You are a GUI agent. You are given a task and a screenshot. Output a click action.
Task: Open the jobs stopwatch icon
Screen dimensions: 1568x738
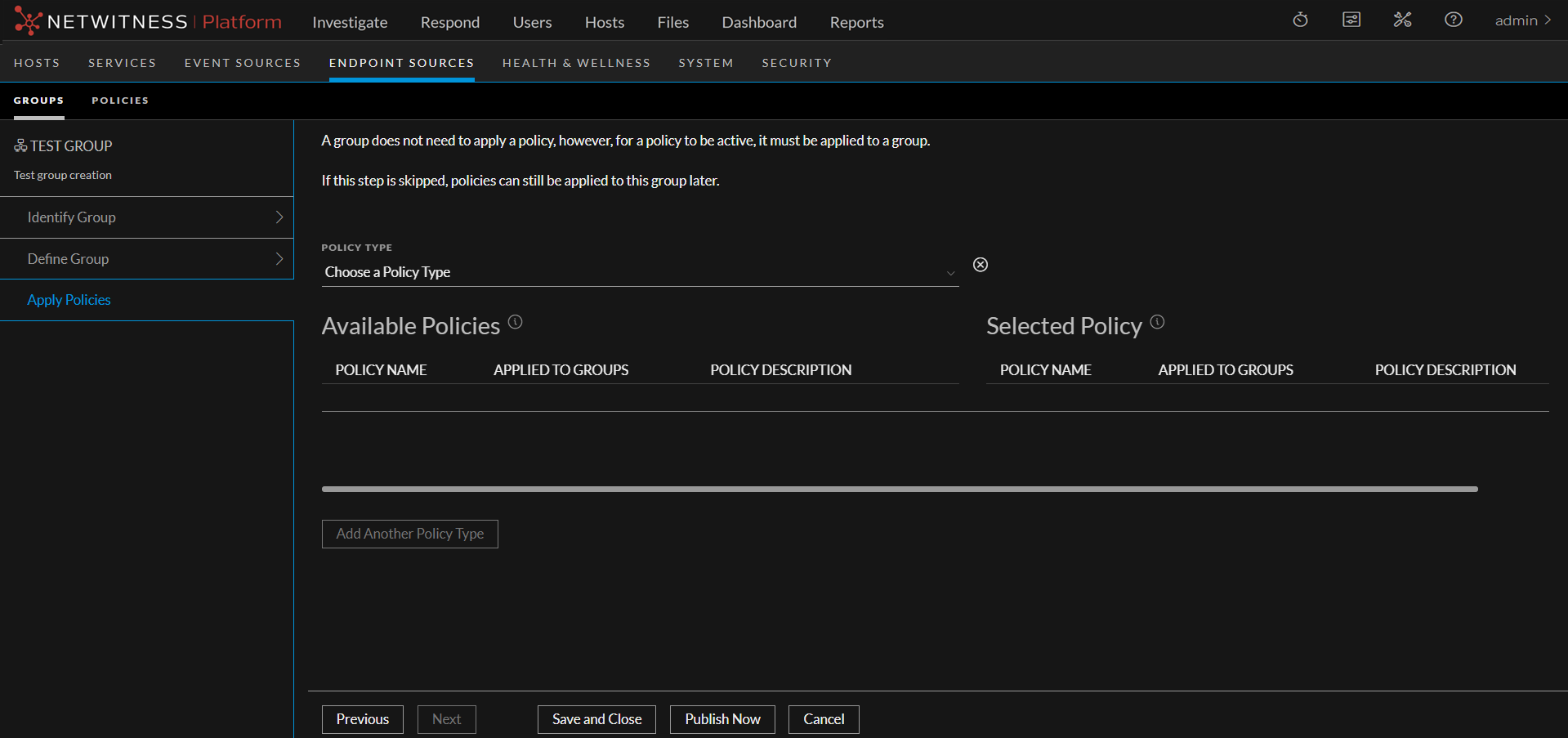coord(1300,20)
